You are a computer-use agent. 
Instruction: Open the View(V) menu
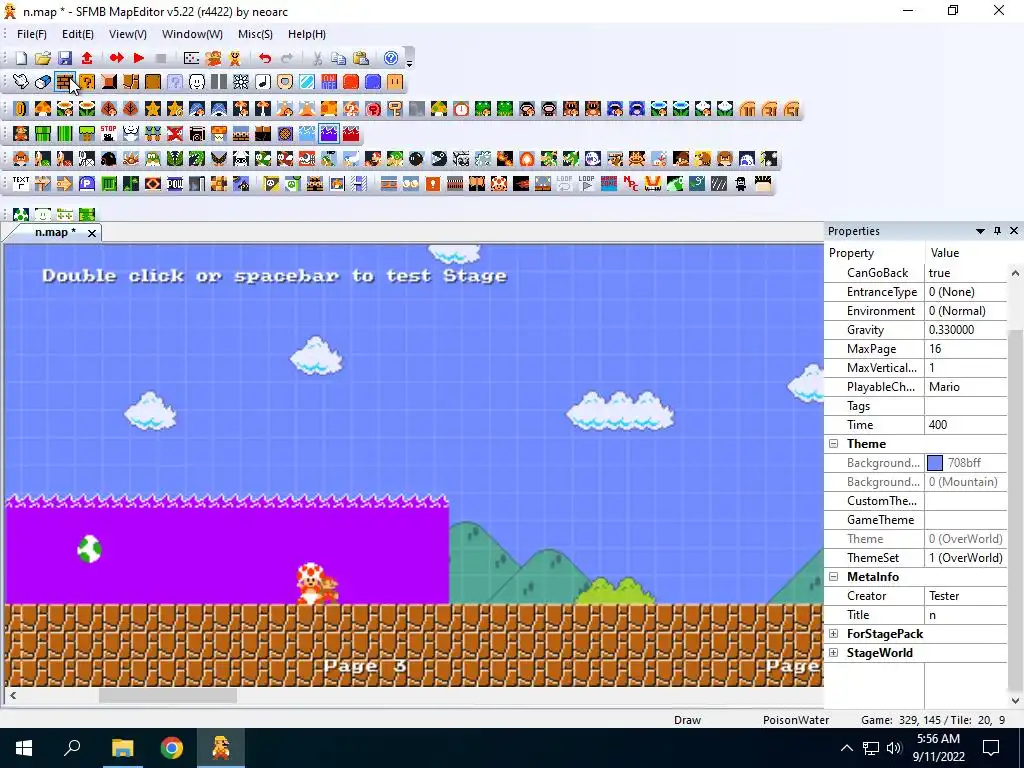[127, 34]
